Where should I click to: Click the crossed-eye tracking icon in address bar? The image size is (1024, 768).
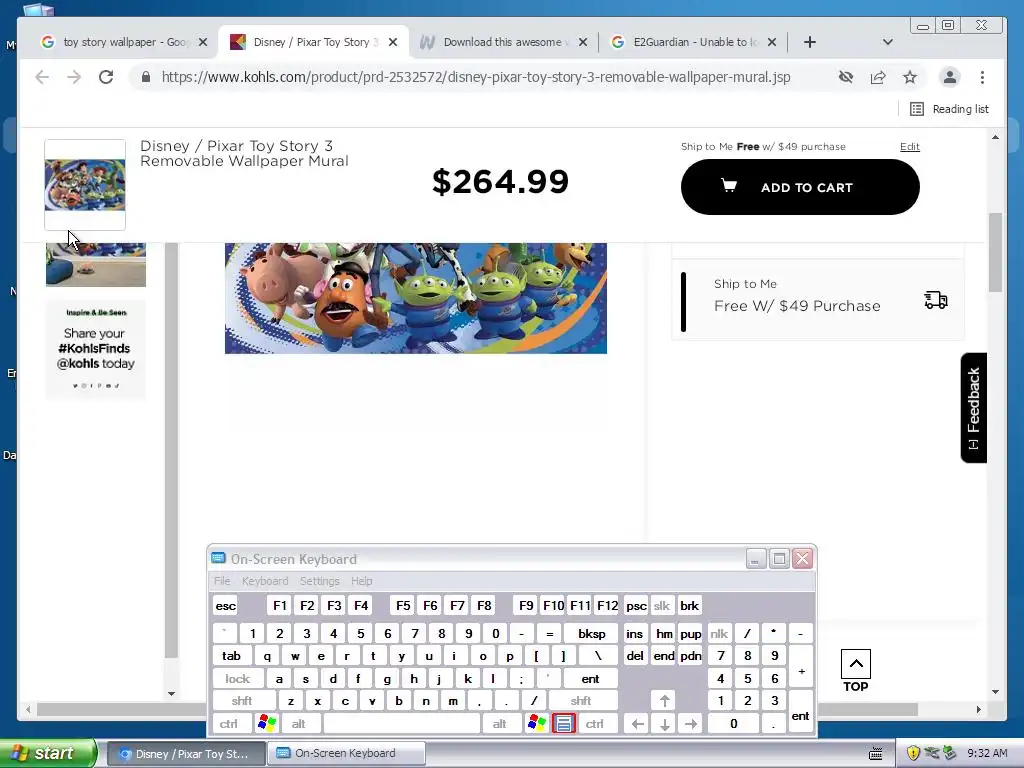[846, 77]
